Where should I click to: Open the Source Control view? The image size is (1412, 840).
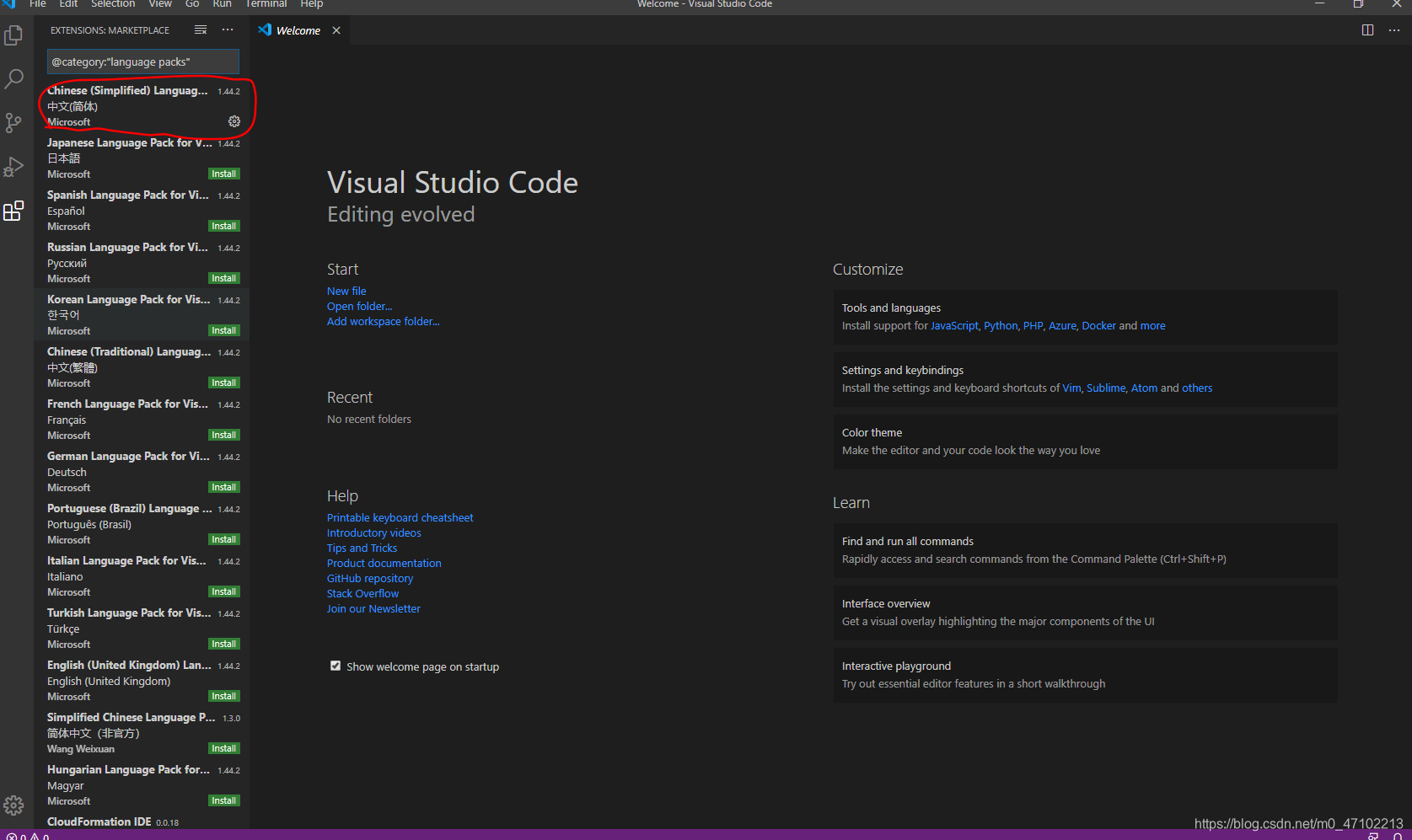click(13, 123)
